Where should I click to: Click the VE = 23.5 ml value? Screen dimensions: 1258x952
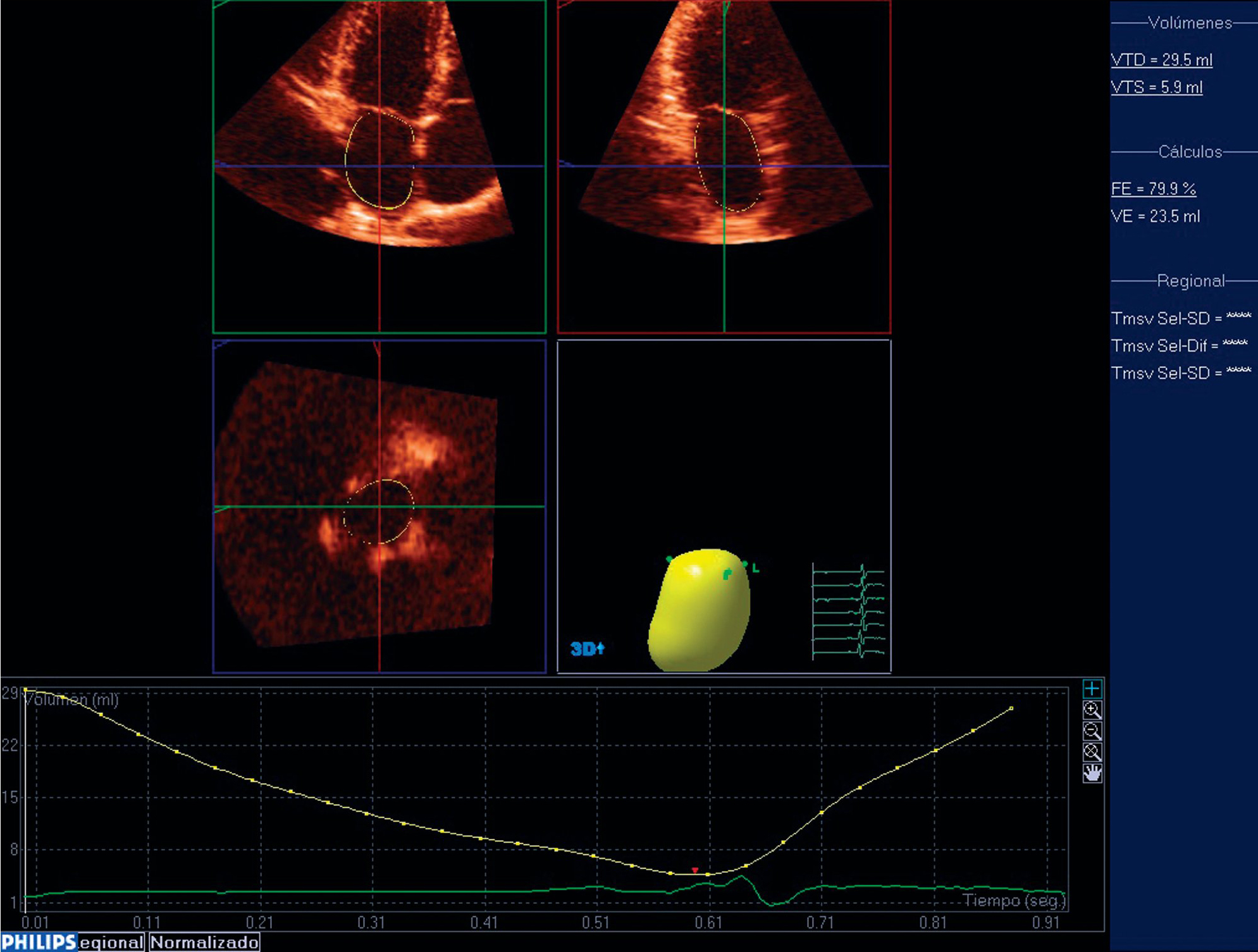click(x=1155, y=216)
